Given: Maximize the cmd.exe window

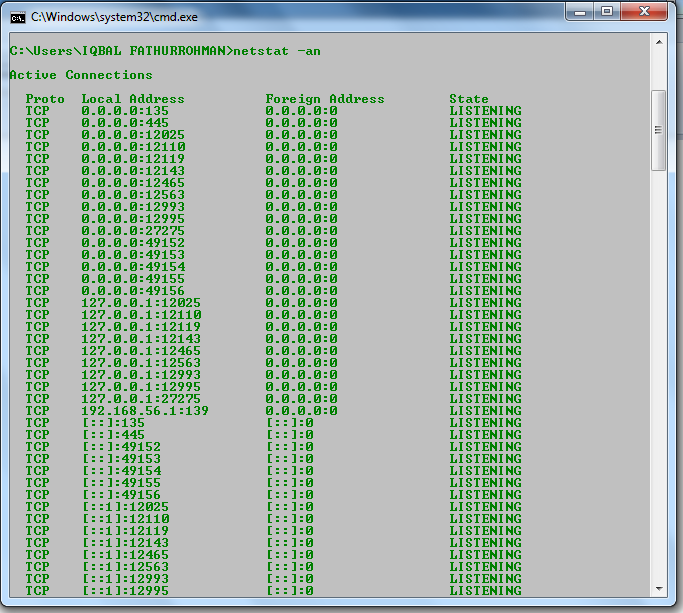Looking at the screenshot, I should pos(607,12).
